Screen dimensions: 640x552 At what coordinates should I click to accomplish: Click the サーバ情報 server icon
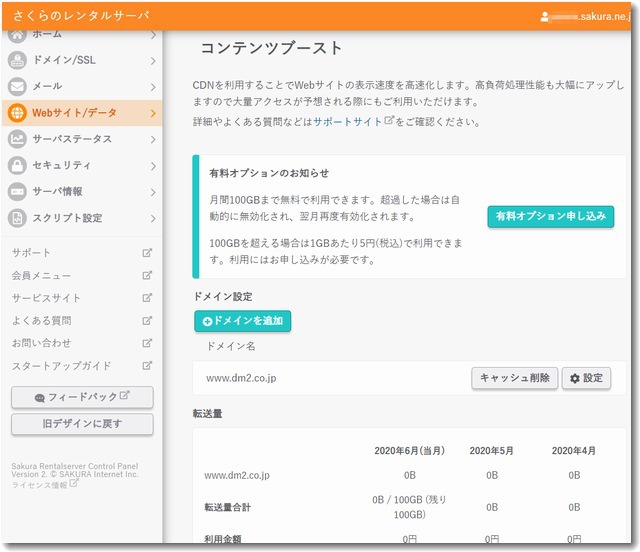(18, 191)
